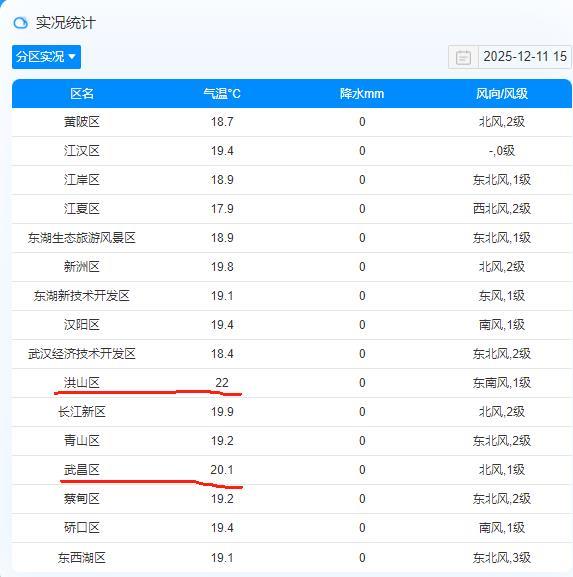
Task: Select the 蔡甸区 row name
Action: tap(82, 499)
